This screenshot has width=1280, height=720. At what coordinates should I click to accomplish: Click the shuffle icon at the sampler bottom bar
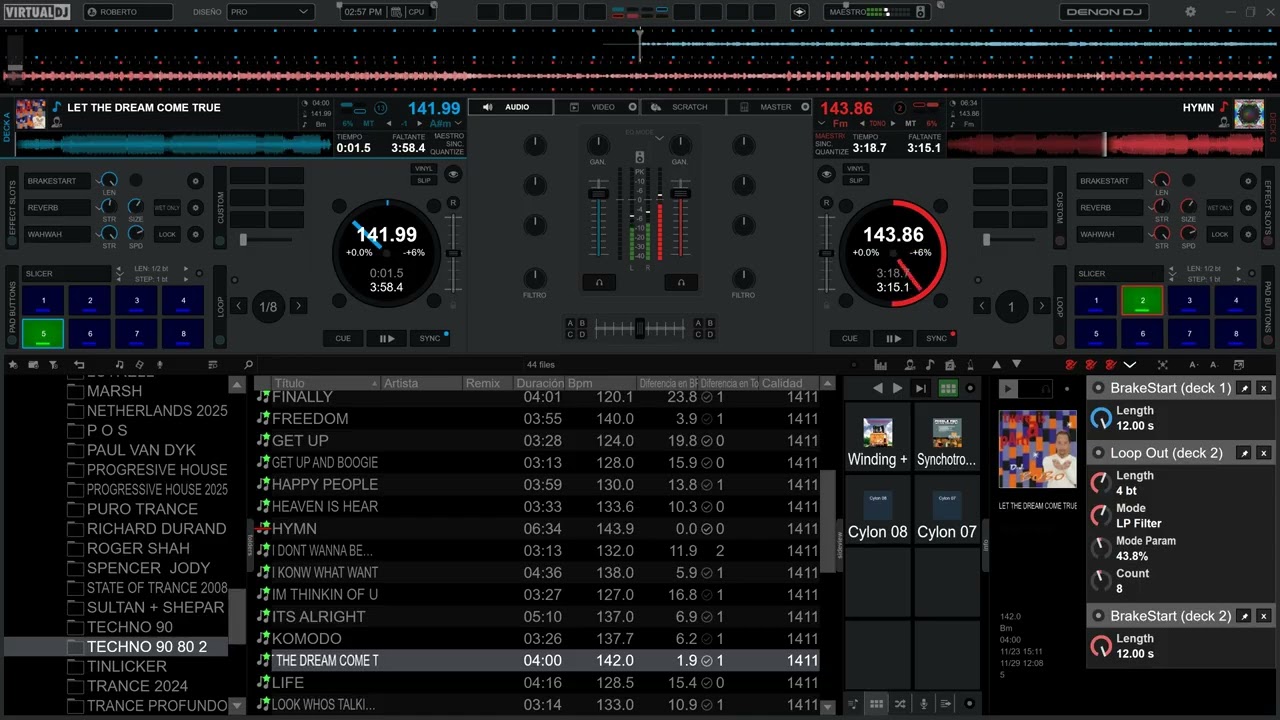[900, 704]
